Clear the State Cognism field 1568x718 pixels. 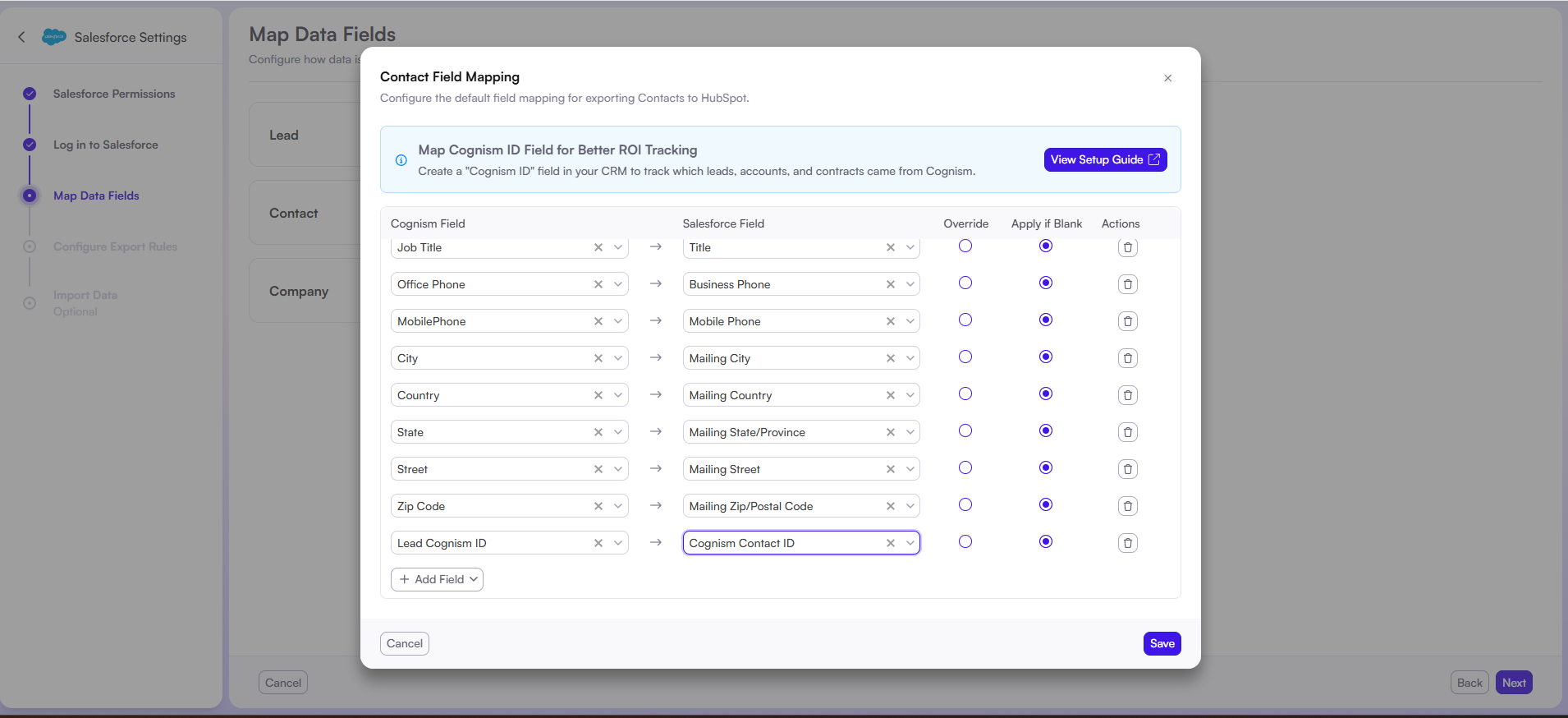598,432
